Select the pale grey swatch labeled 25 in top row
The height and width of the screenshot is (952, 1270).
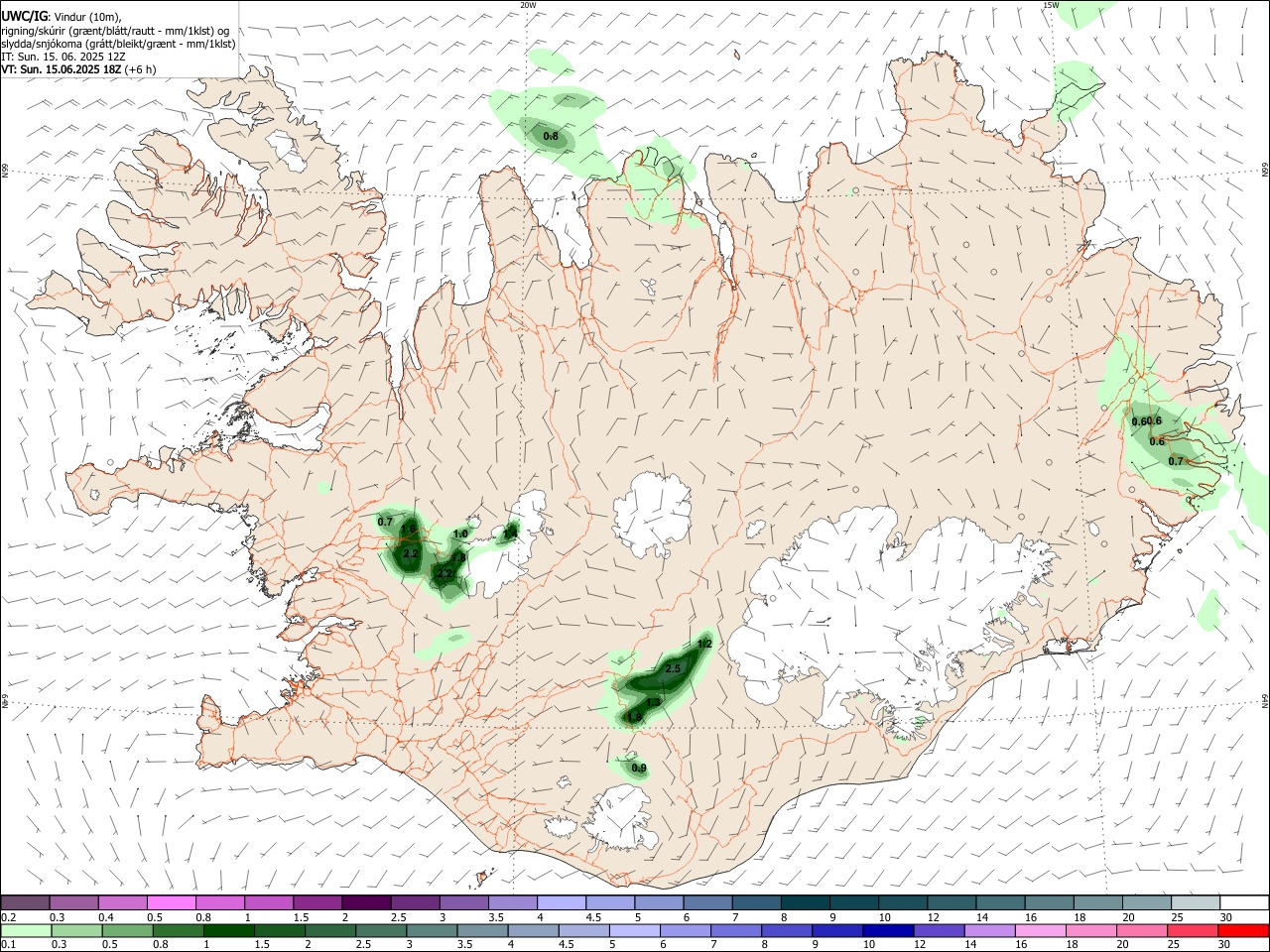click(x=1196, y=902)
